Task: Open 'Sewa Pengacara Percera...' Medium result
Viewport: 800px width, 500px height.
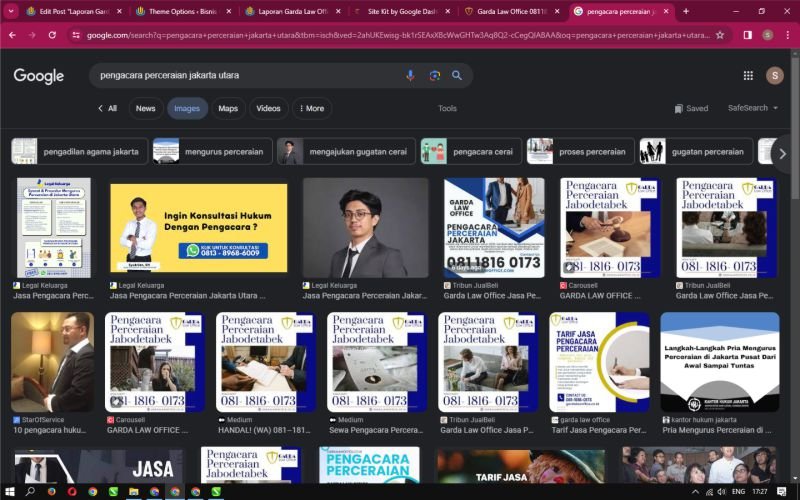Action: (376, 430)
